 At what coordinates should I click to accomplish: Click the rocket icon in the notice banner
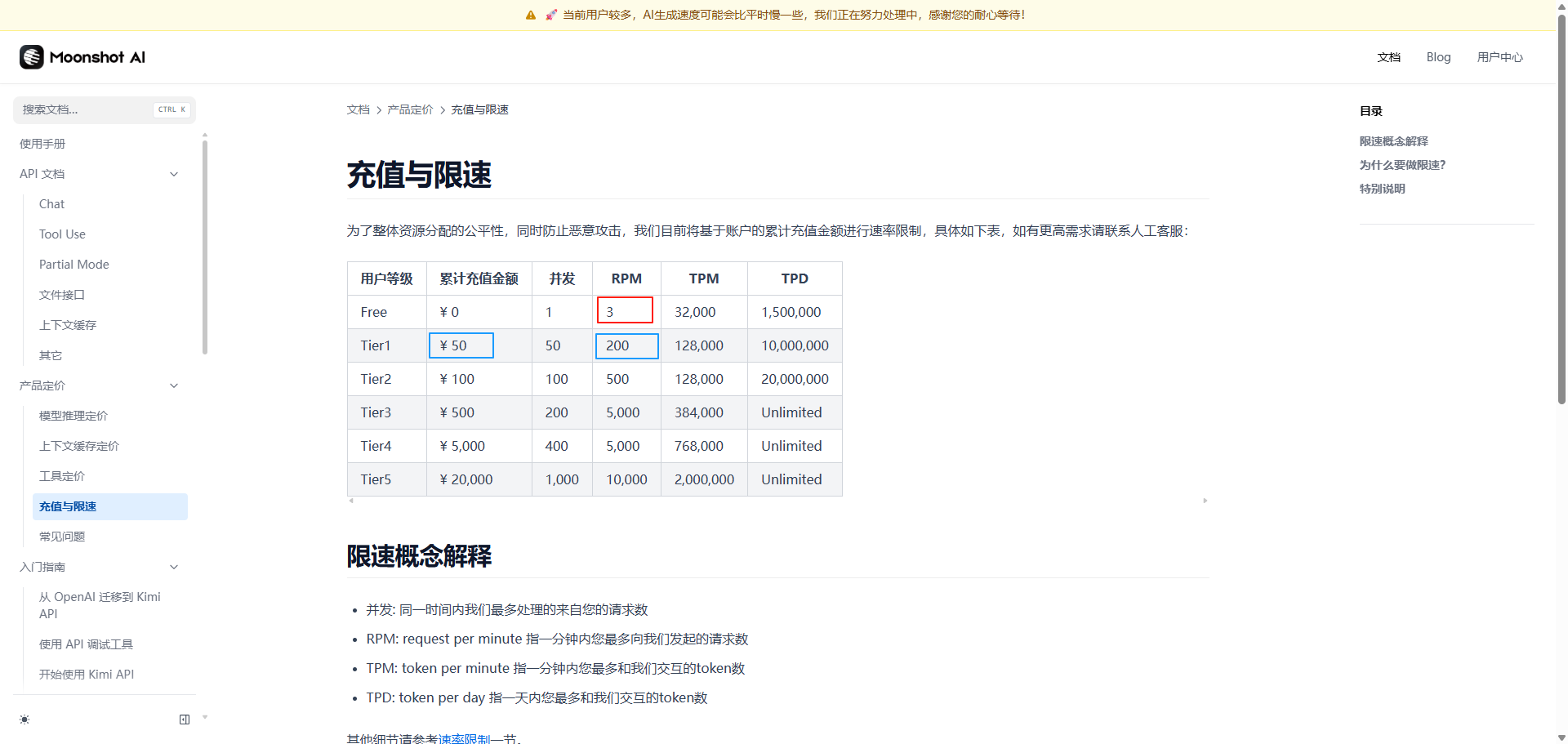551,15
